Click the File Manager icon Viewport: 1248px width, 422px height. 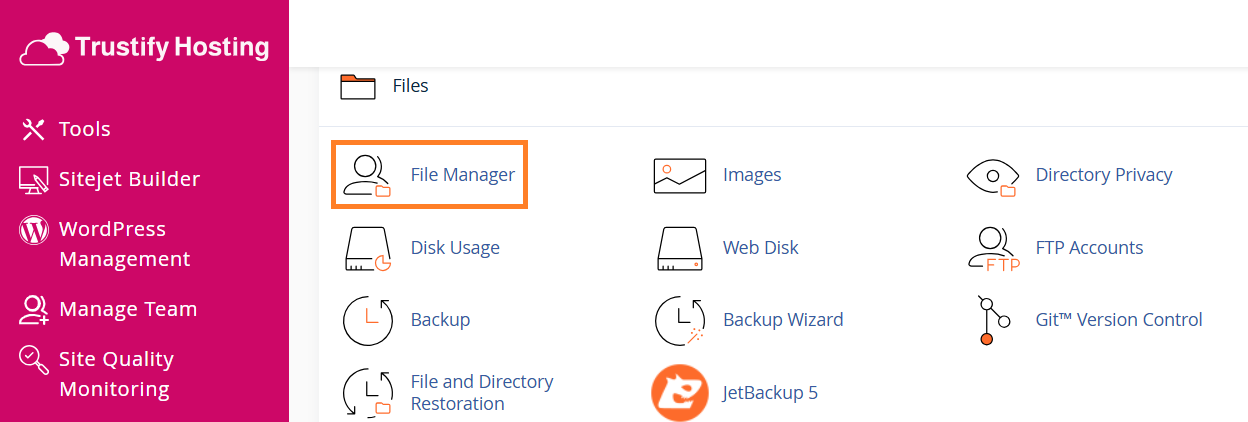tap(367, 175)
